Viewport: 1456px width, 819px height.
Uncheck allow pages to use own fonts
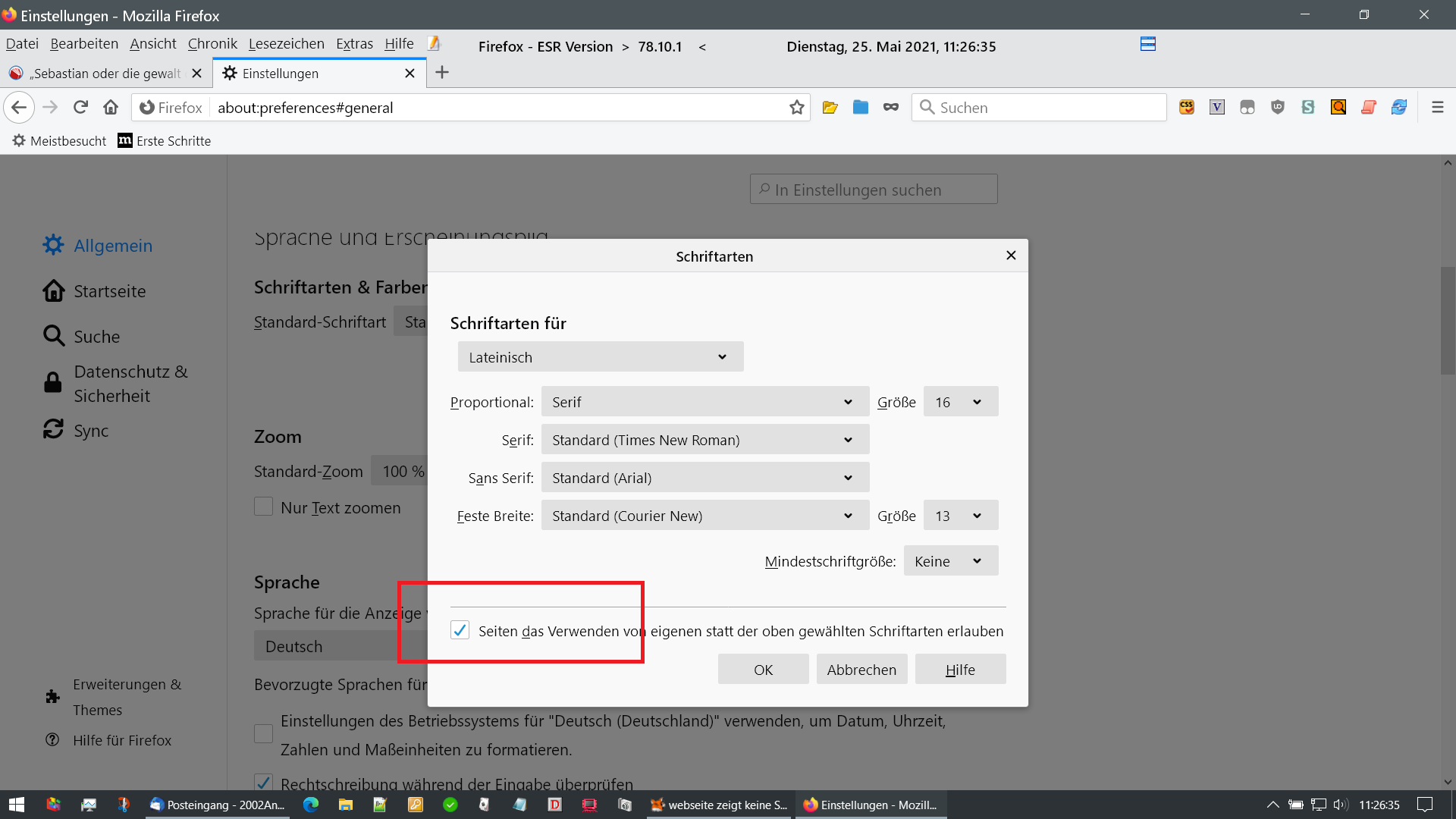click(460, 630)
